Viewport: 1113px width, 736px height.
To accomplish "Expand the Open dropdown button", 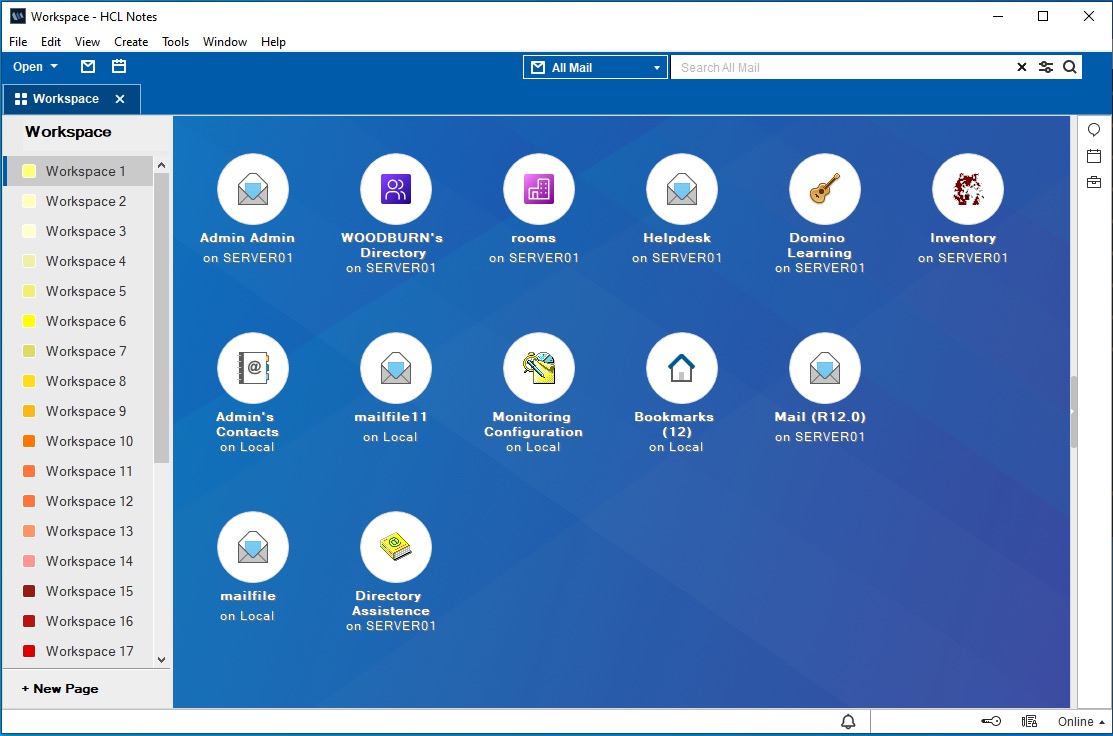I will click(x=35, y=67).
